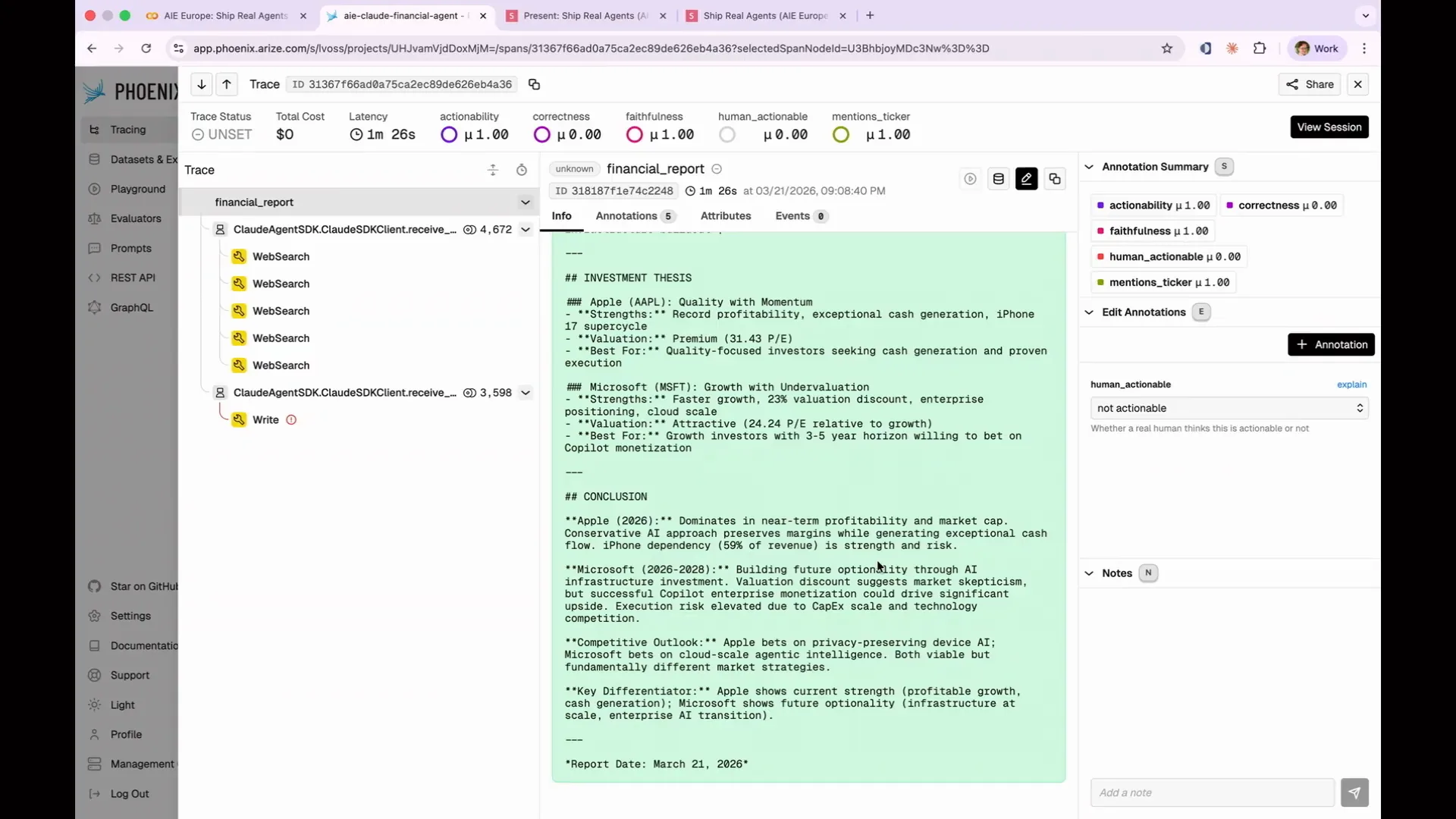Click the add Annotation button

point(1331,345)
